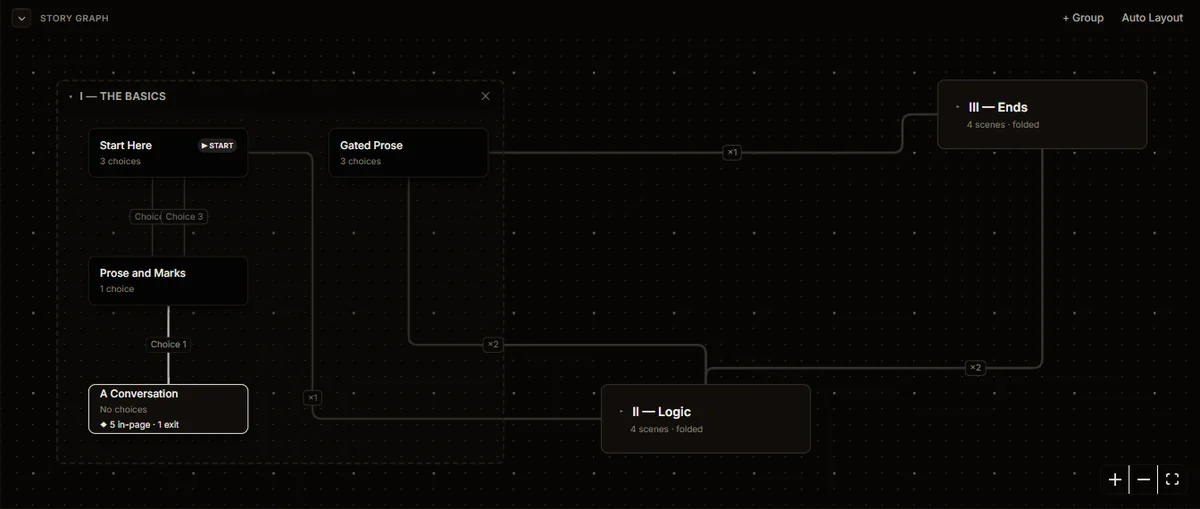Remove the I — THE BASICS group with X
Image resolution: width=1200 pixels, height=509 pixels.
pos(485,96)
